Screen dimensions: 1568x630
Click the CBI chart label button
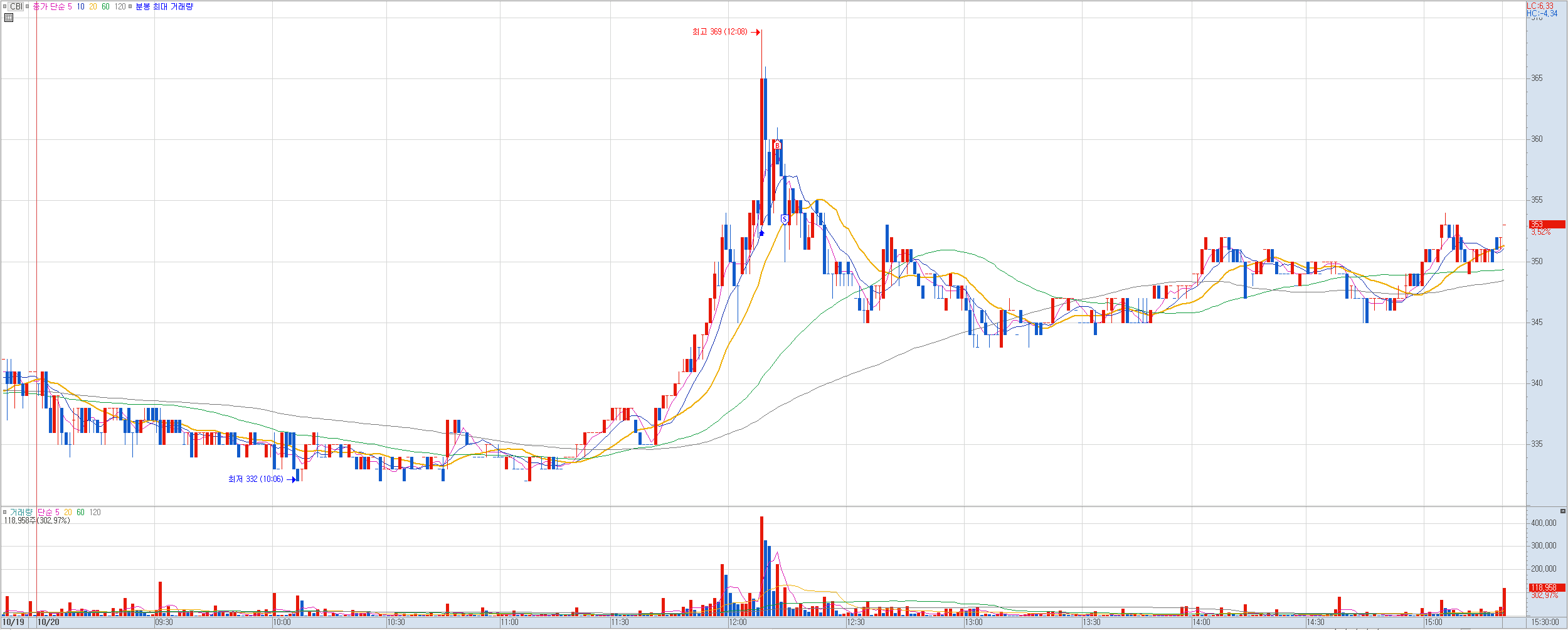[x=16, y=7]
